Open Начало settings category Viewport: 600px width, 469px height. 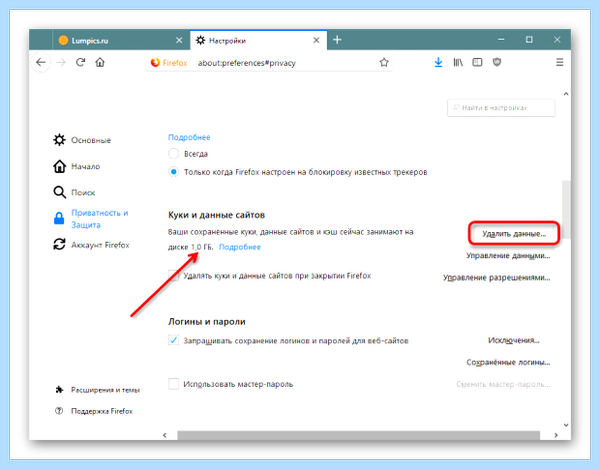coord(77,166)
